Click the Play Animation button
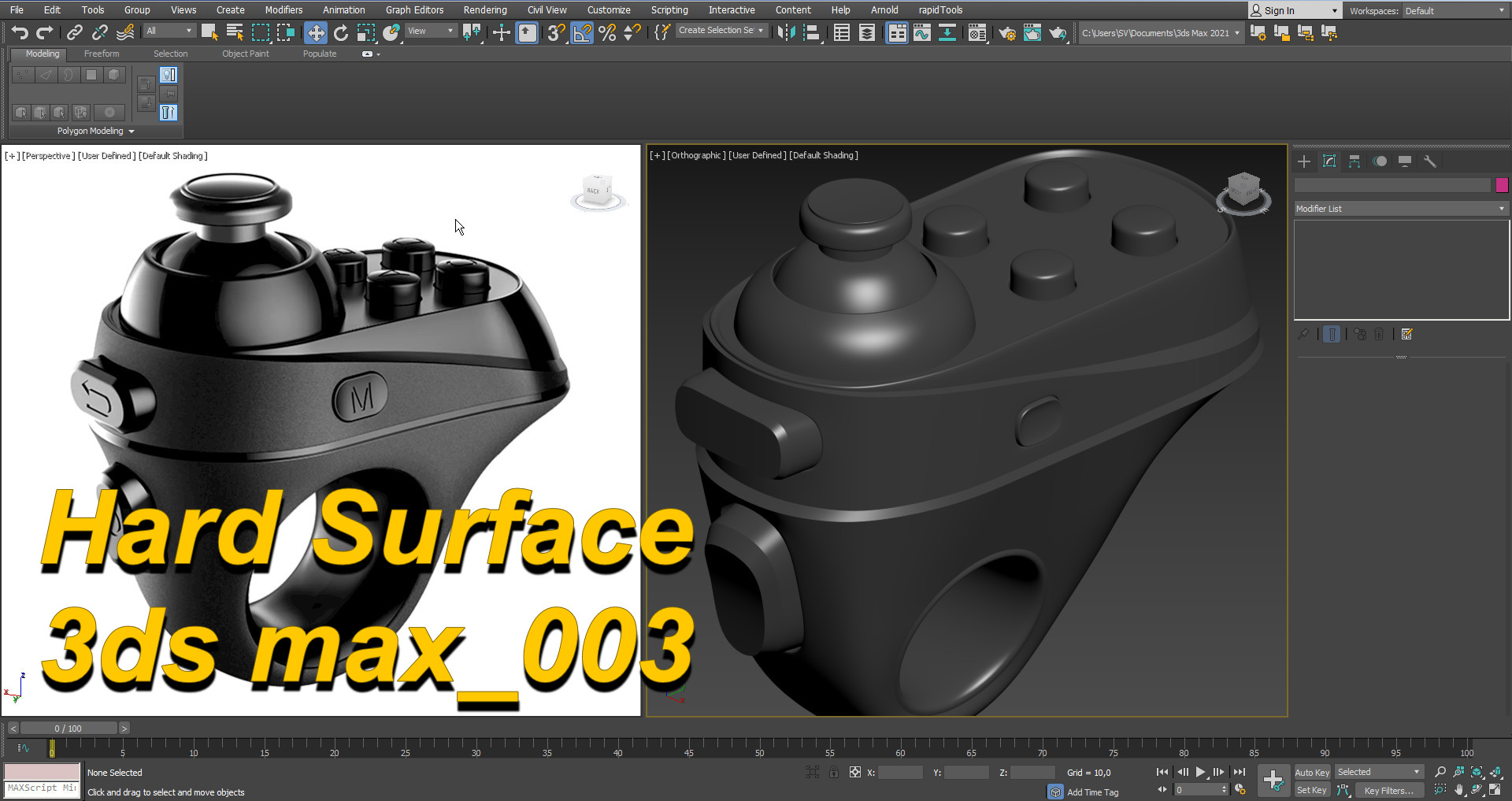 point(1200,772)
